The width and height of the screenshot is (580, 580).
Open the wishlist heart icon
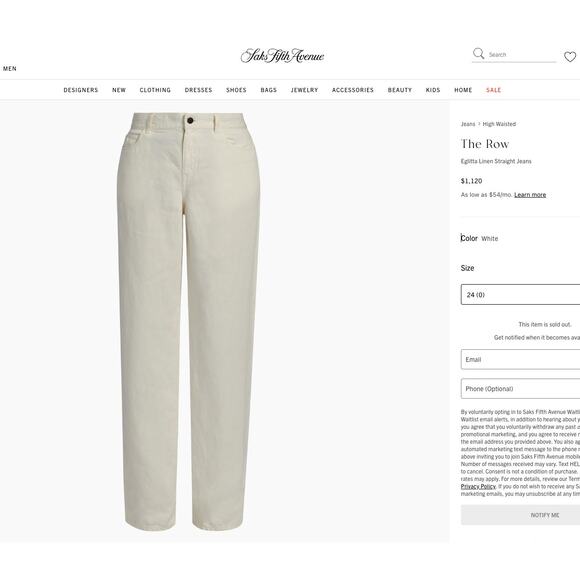click(x=570, y=57)
